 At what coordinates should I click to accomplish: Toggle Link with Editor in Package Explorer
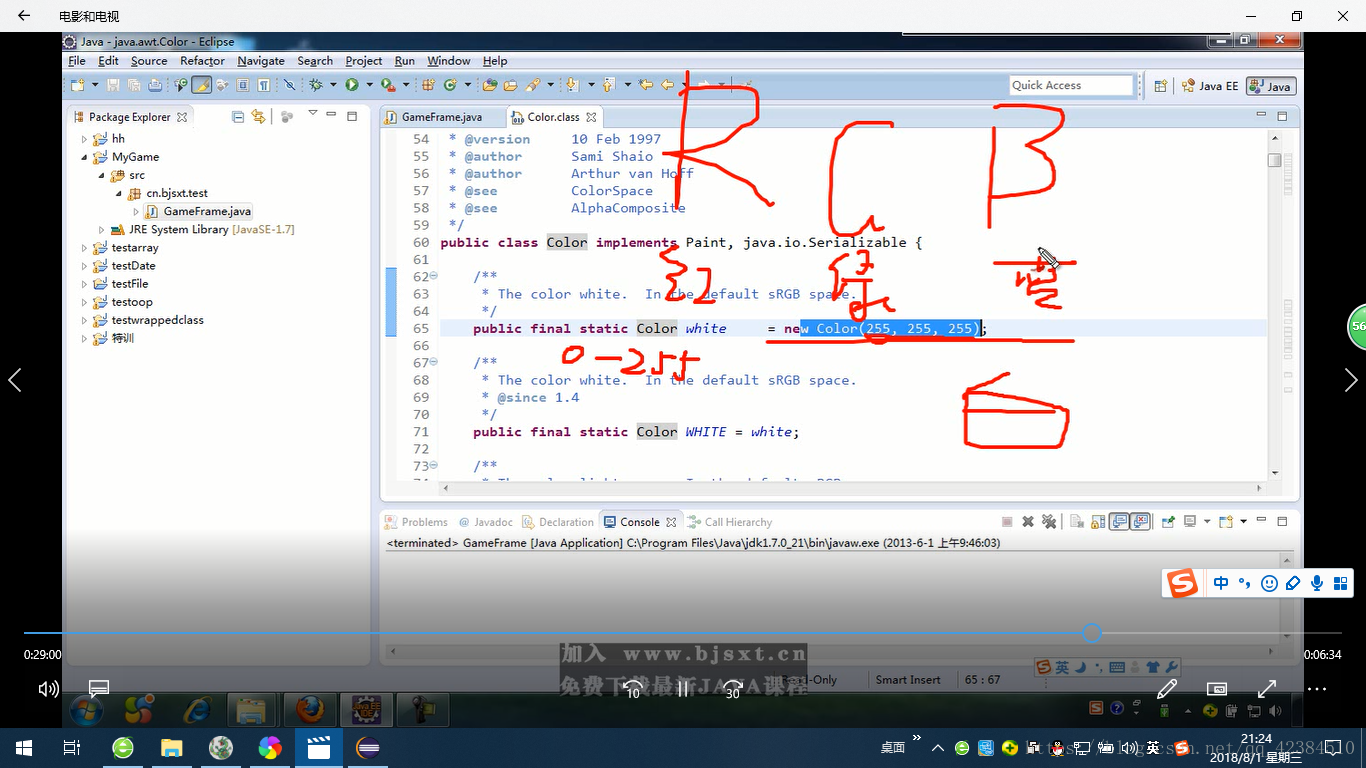tap(259, 117)
